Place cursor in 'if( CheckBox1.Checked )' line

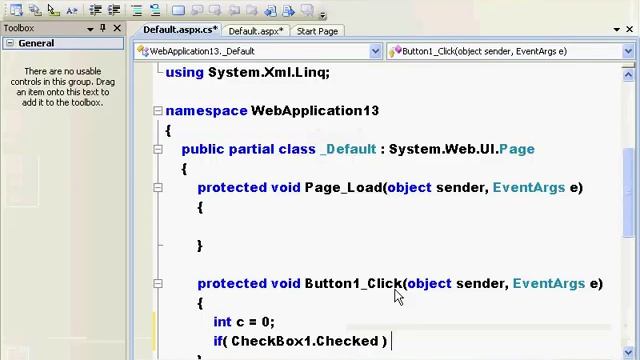click(300, 341)
